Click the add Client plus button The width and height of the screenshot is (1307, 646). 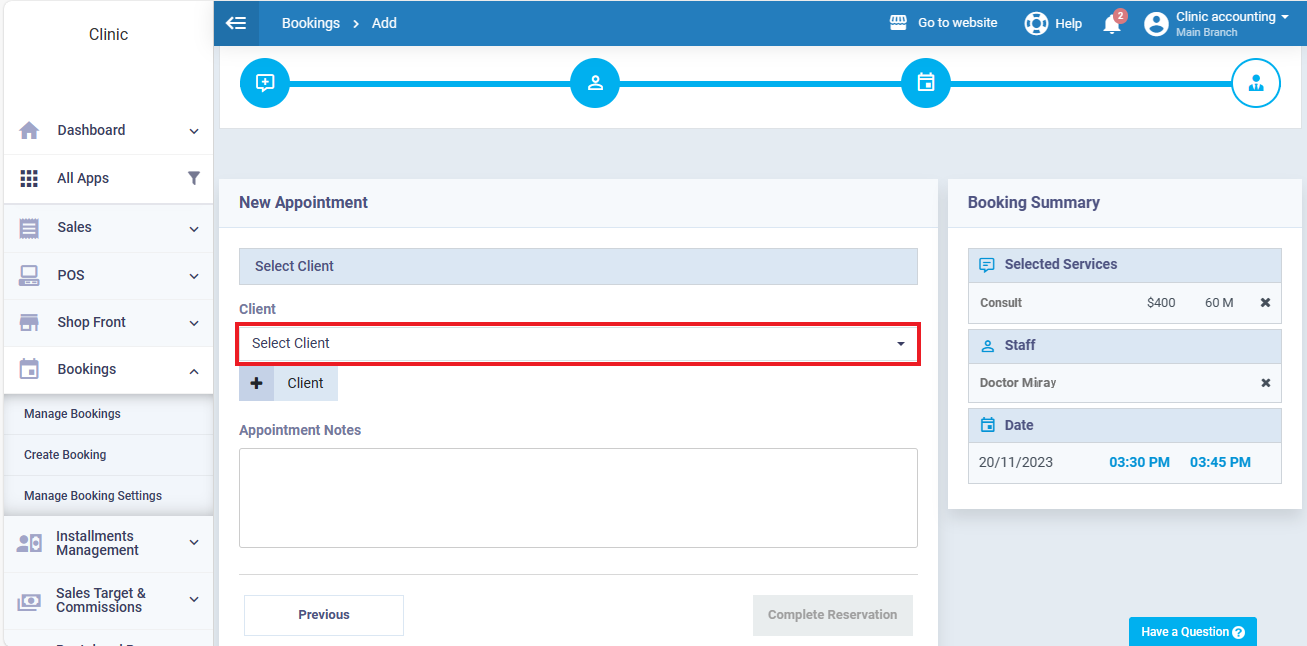(x=257, y=383)
